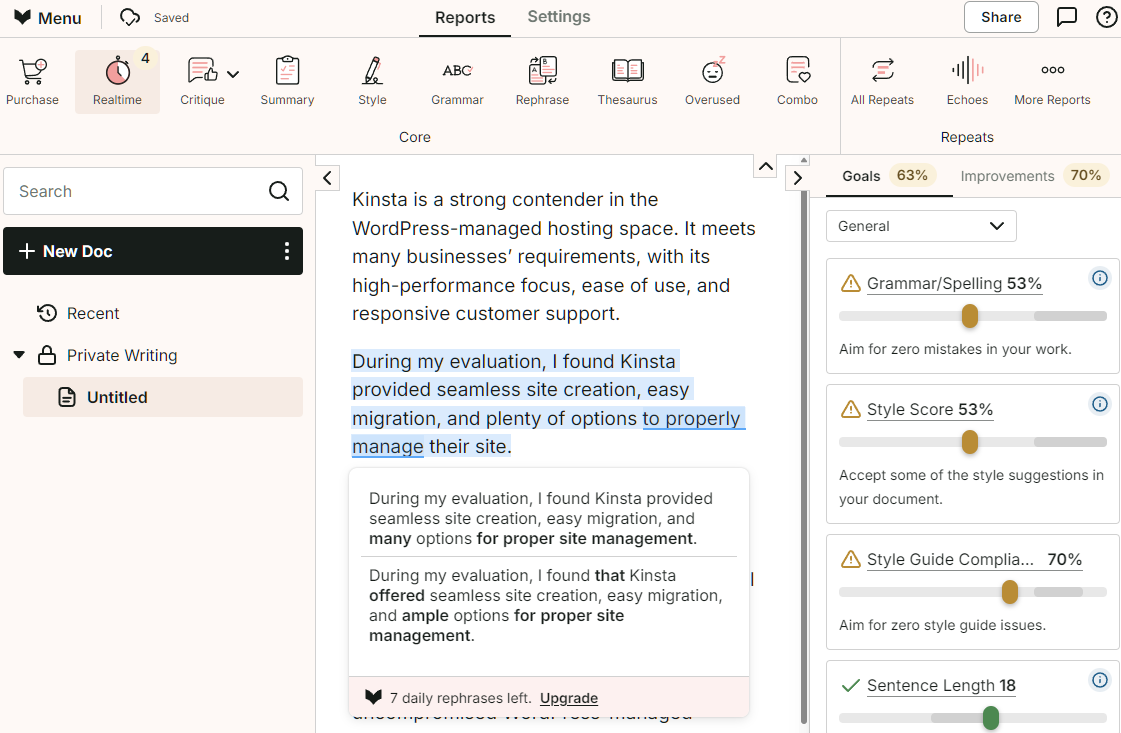Show Sentence Length info icon
1121x733 pixels.
(x=1100, y=680)
